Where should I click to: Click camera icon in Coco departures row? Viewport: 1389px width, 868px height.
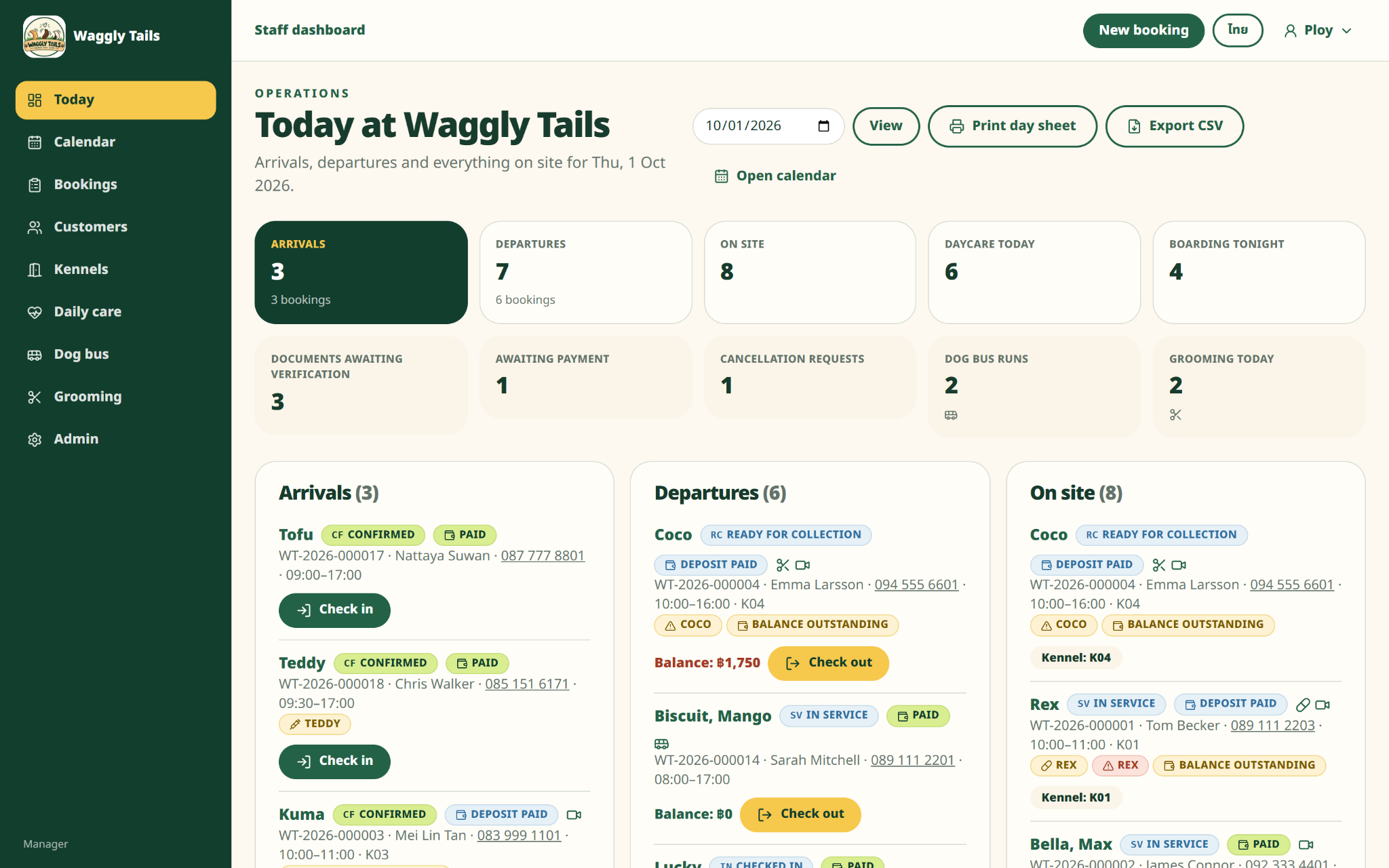803,565
